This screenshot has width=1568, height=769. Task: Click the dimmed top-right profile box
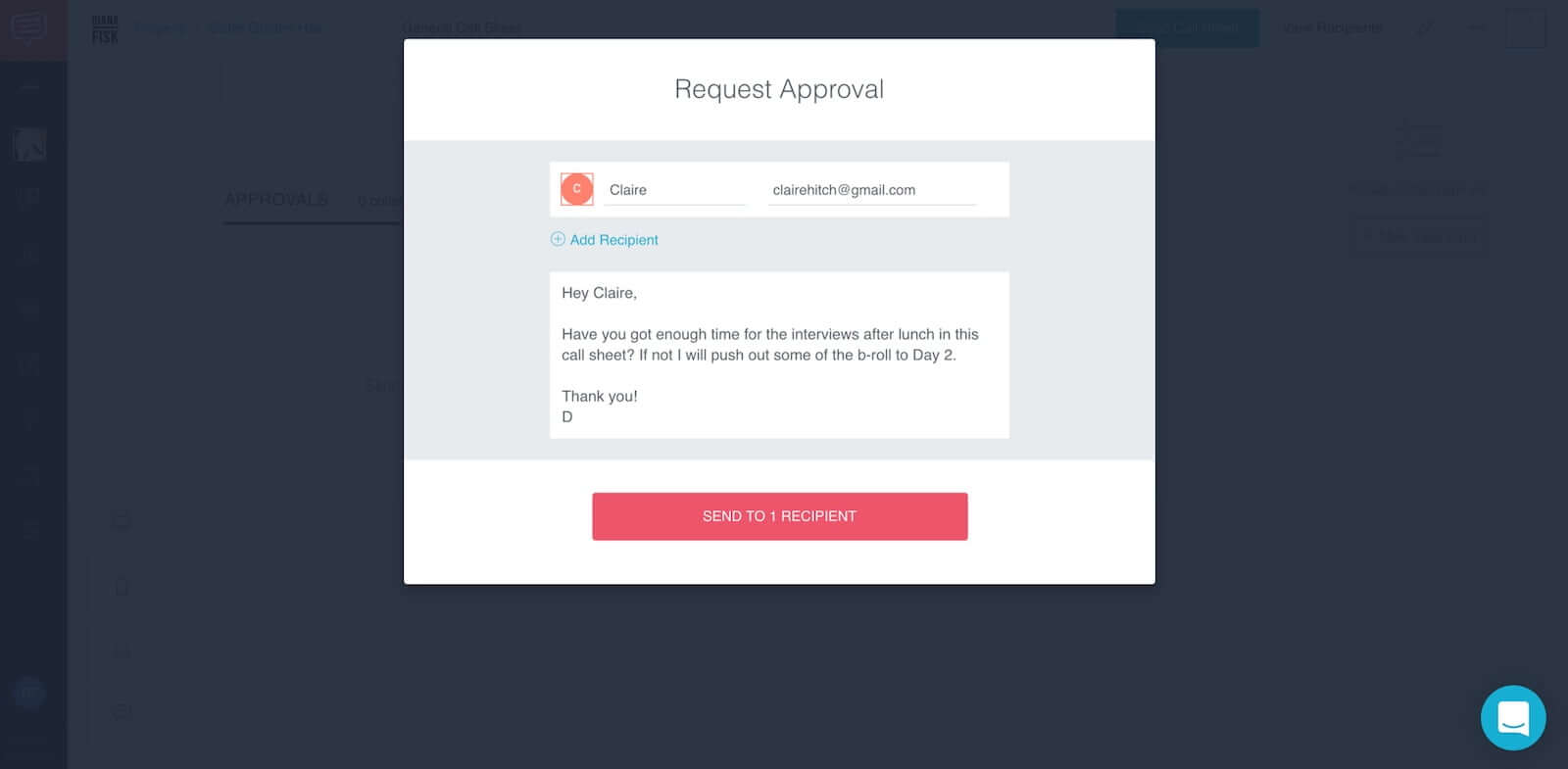tap(1525, 27)
